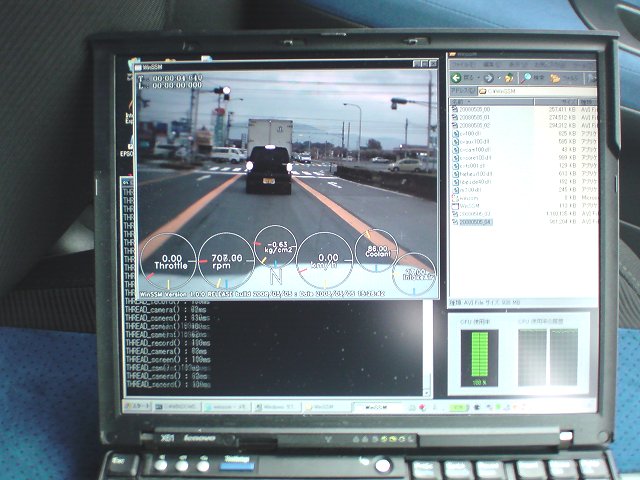Click the Explorer Forward arrow button

click(x=489, y=77)
